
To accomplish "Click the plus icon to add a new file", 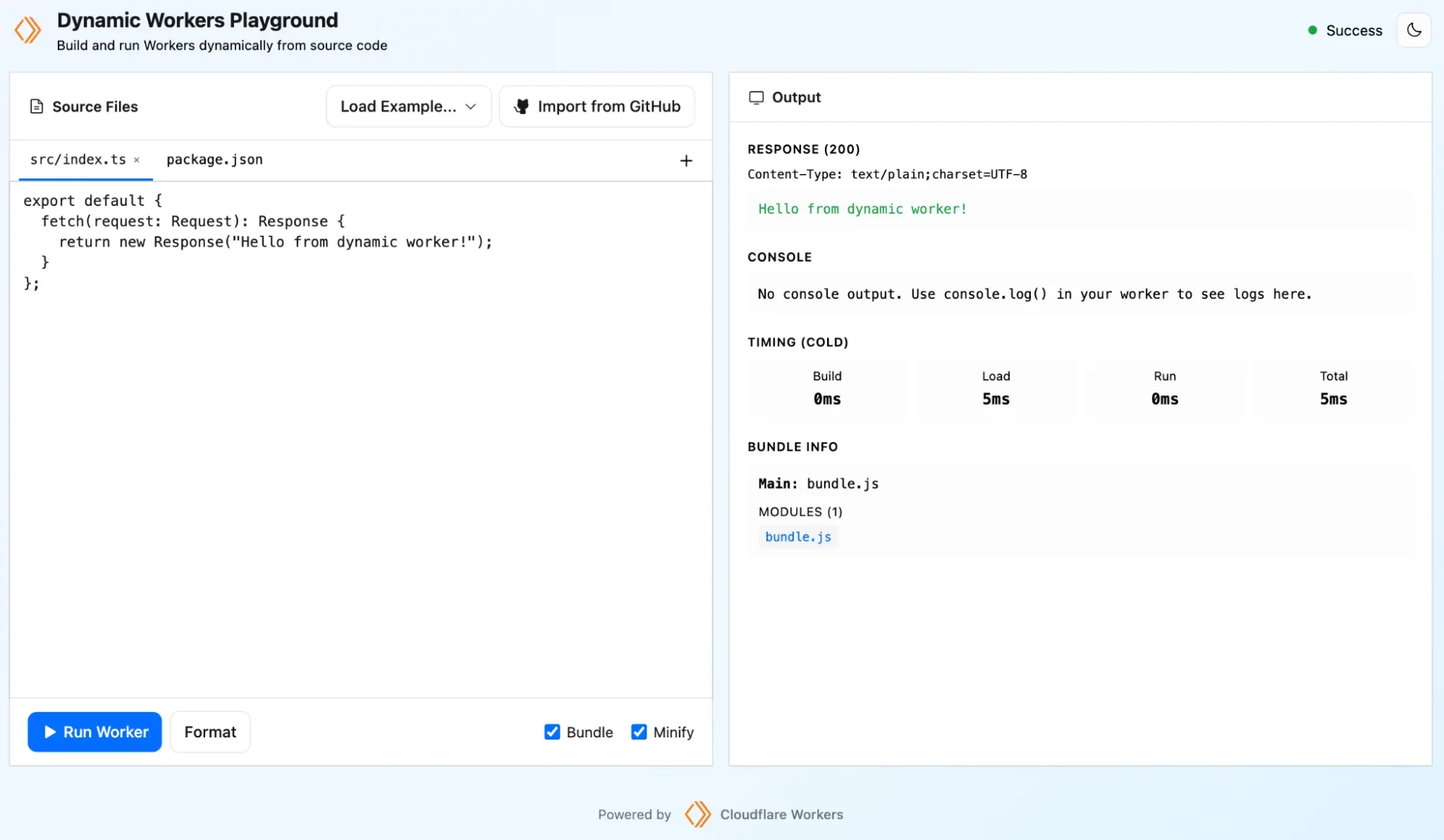I will tap(686, 160).
